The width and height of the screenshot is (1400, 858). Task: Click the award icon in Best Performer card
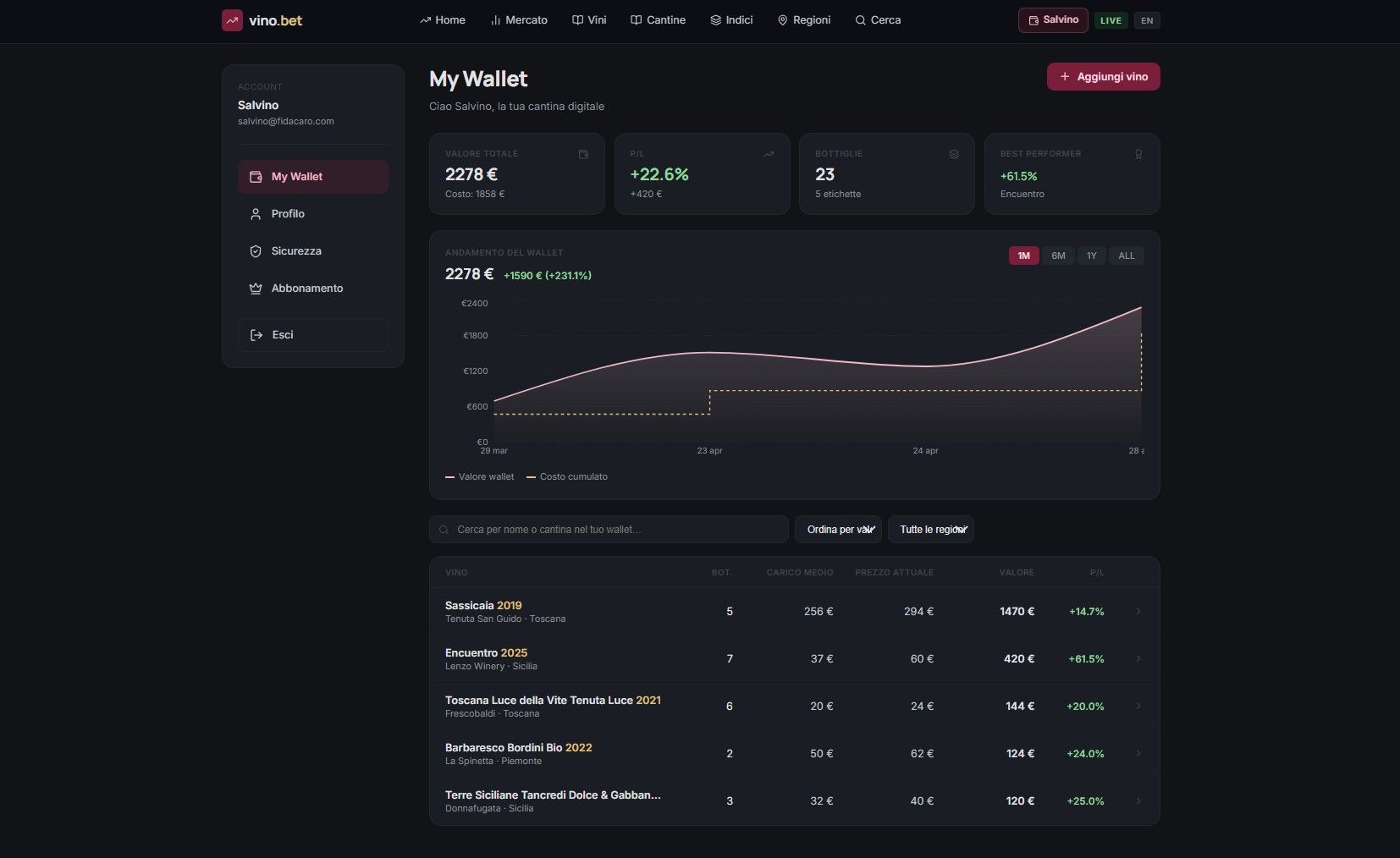click(1138, 154)
